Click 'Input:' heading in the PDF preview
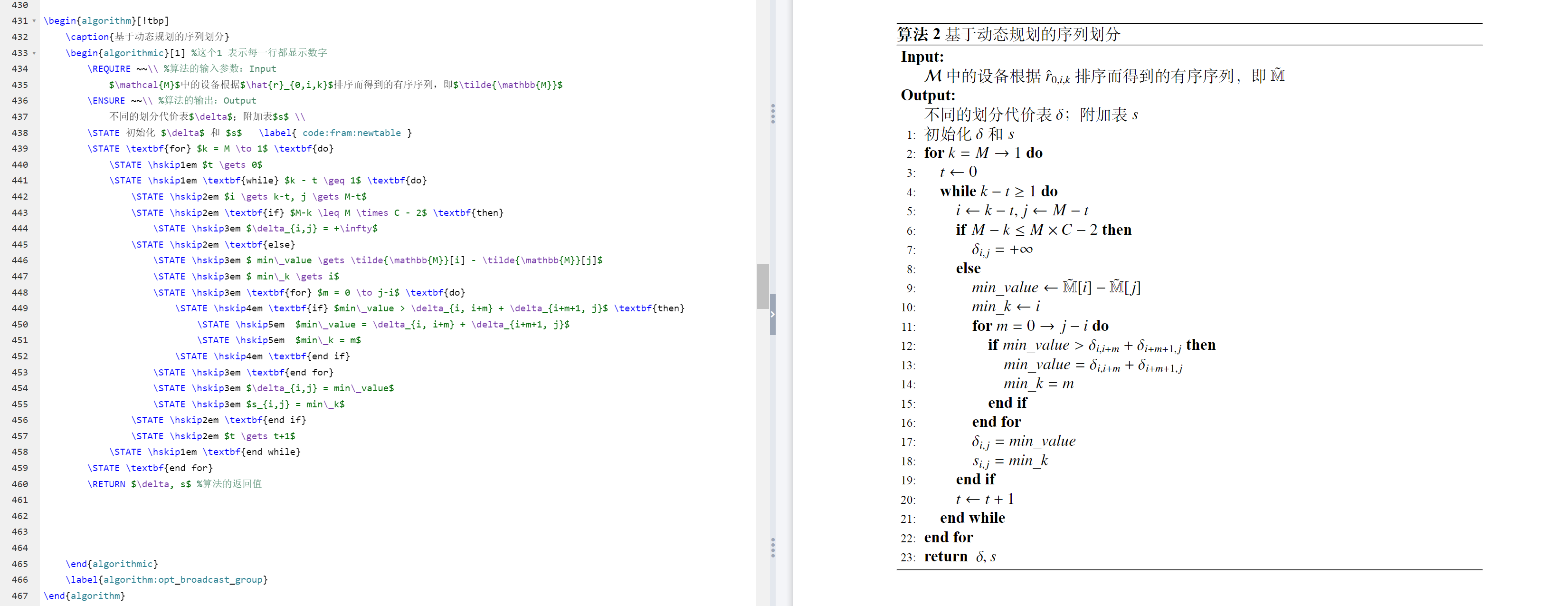1568x606 pixels. point(922,57)
